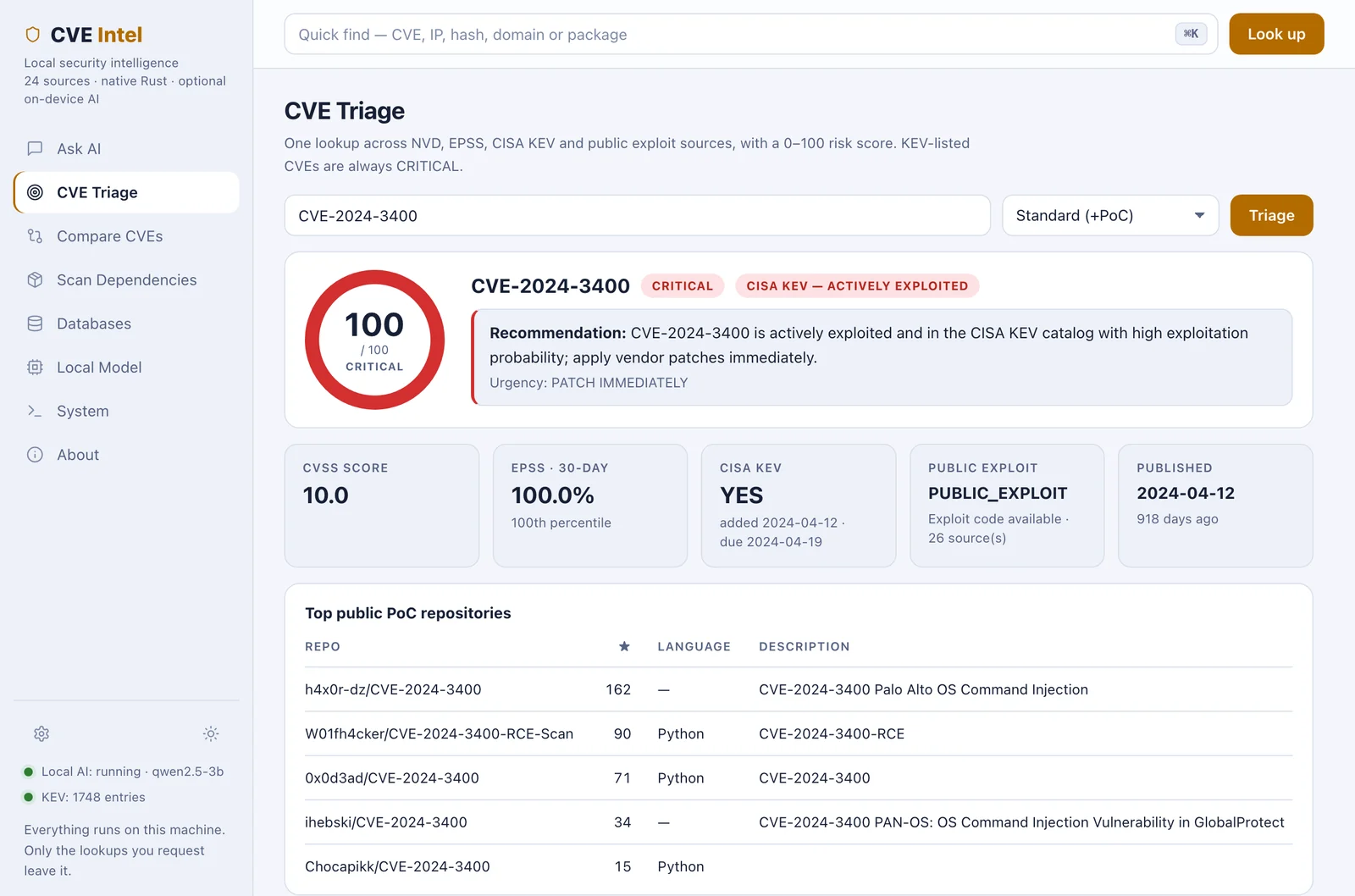Screen dimensions: 1355x896
Task: Open the Local Model page
Action: tap(126, 368)
